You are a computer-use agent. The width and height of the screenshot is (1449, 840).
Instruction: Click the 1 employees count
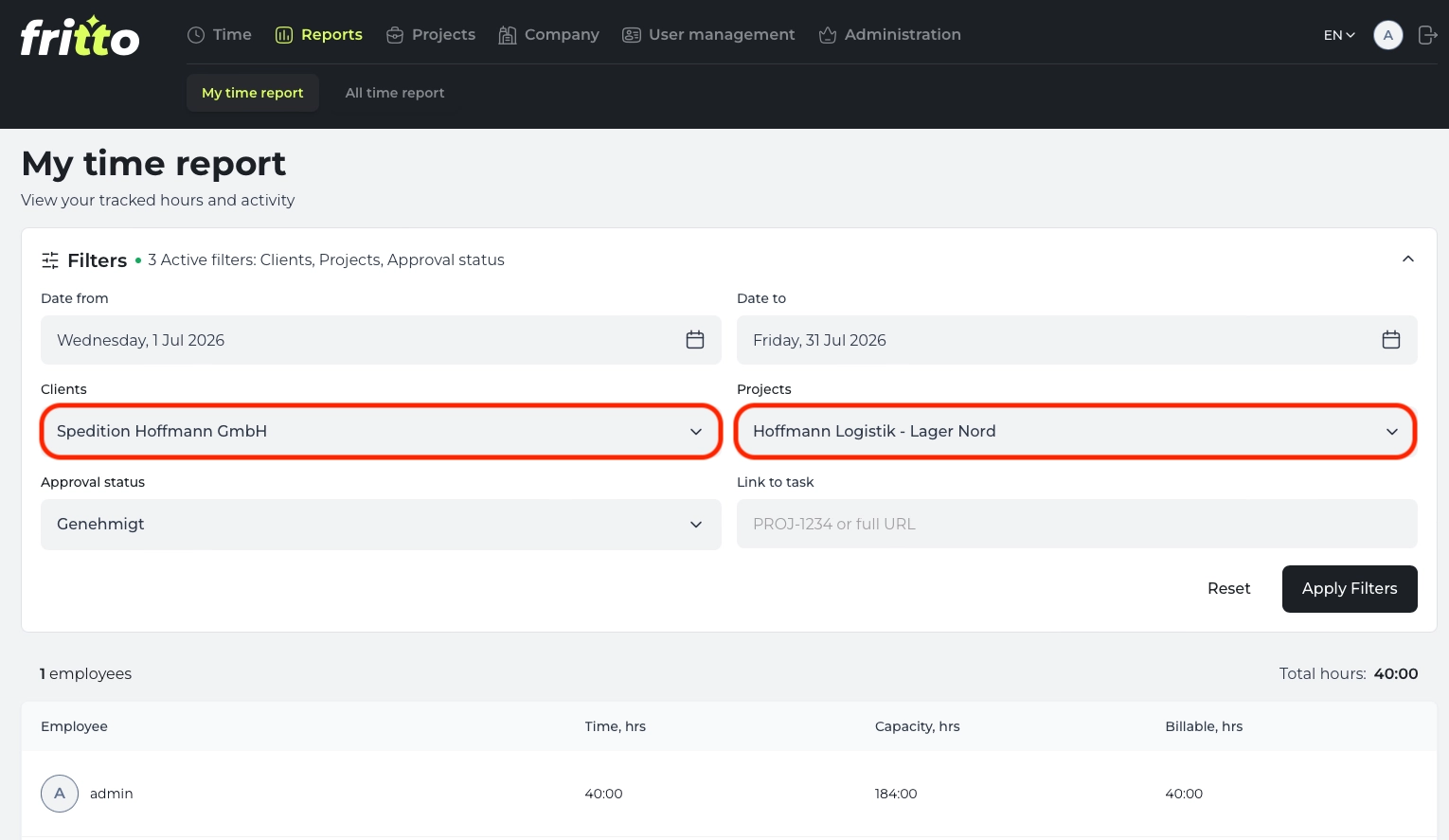(85, 674)
